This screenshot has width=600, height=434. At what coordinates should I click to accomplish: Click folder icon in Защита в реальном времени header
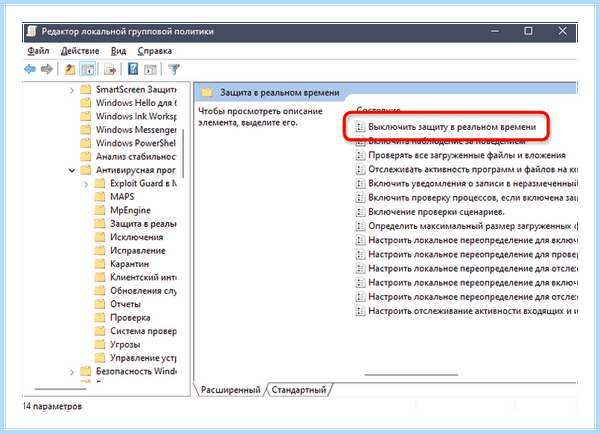point(207,92)
